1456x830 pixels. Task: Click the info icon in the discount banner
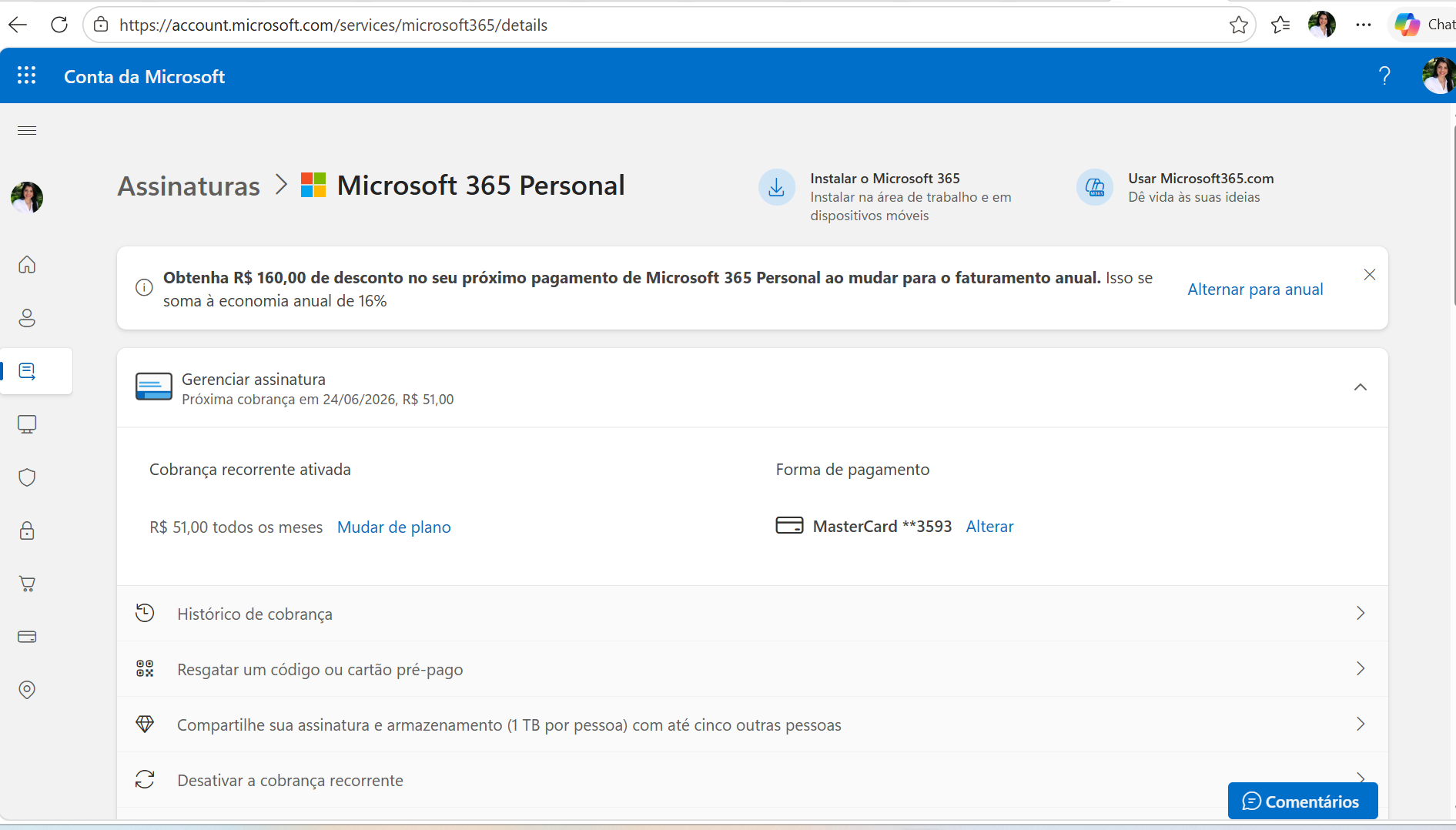[x=144, y=288]
